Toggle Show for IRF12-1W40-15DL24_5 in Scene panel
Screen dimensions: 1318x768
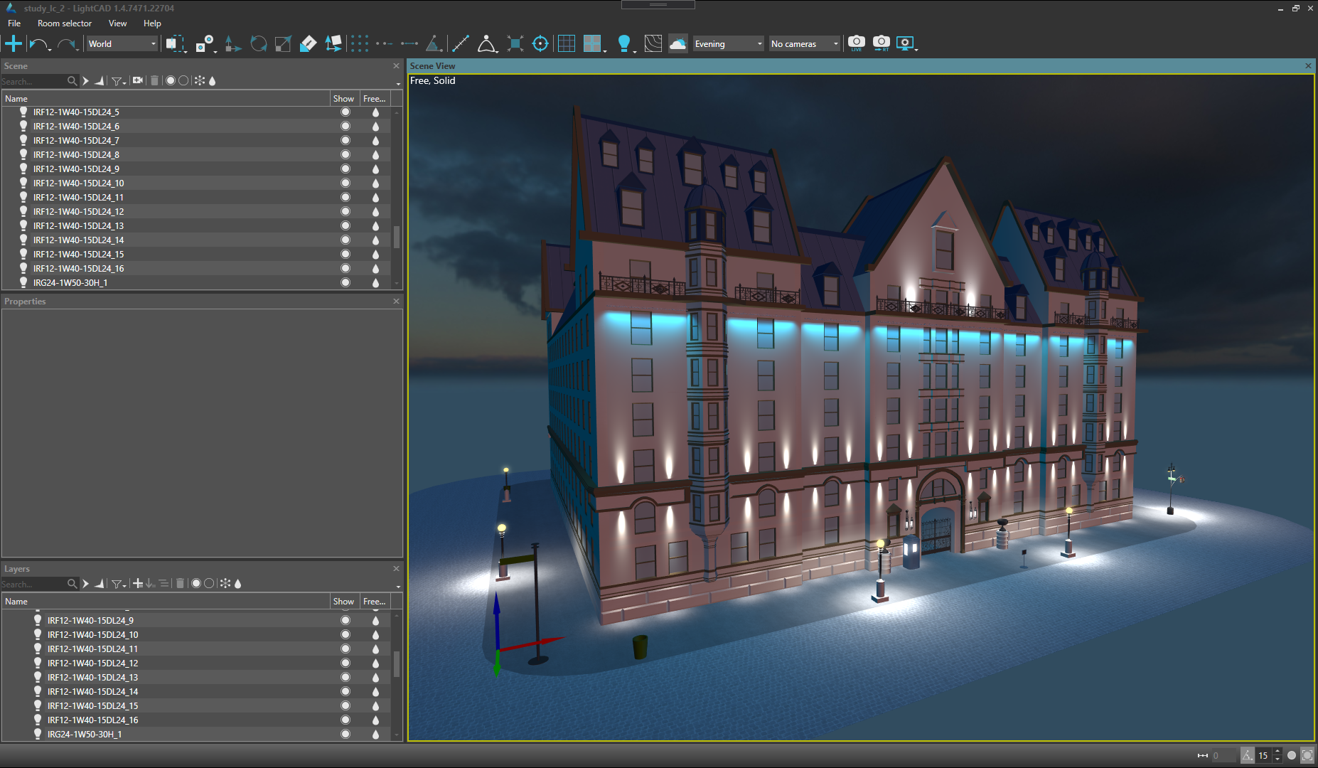[x=345, y=112]
